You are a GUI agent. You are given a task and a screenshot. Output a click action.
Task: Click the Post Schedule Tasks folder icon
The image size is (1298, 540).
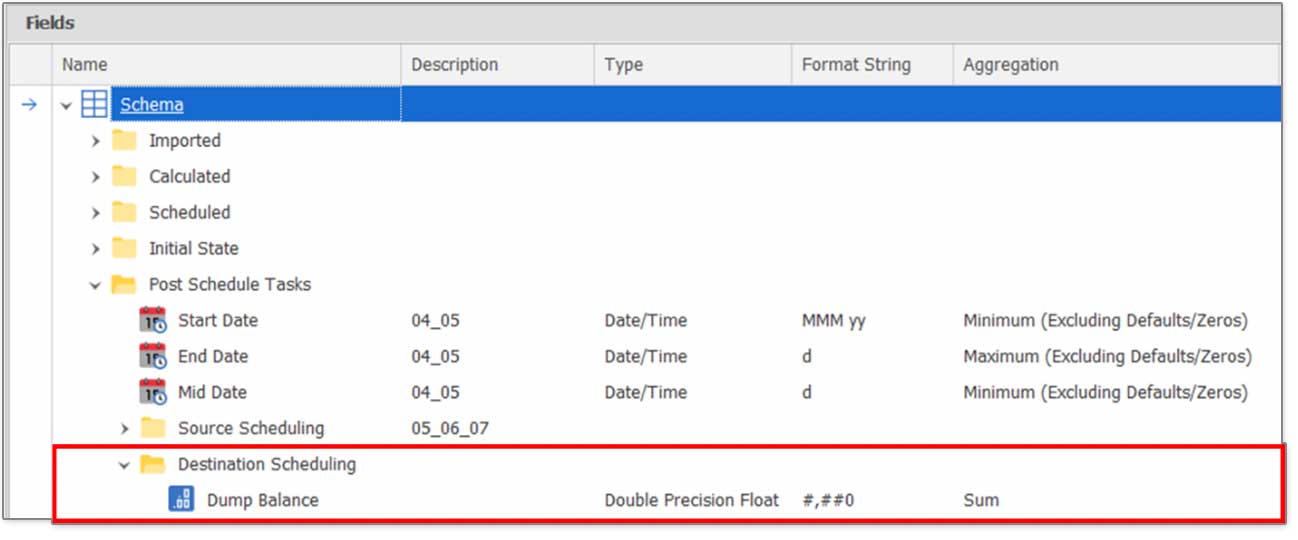point(124,285)
